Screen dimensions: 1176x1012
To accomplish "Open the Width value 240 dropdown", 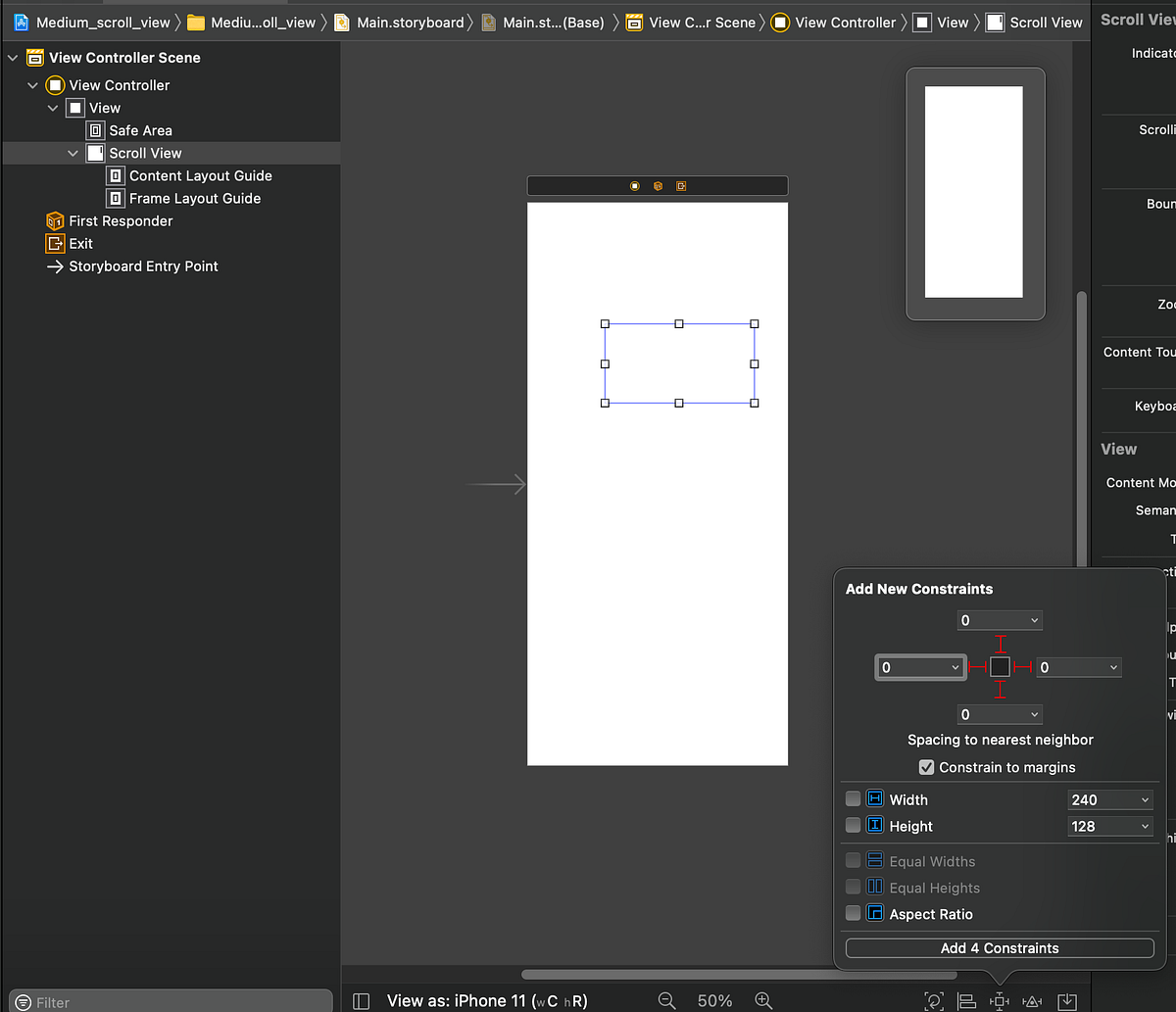I will pos(1110,799).
